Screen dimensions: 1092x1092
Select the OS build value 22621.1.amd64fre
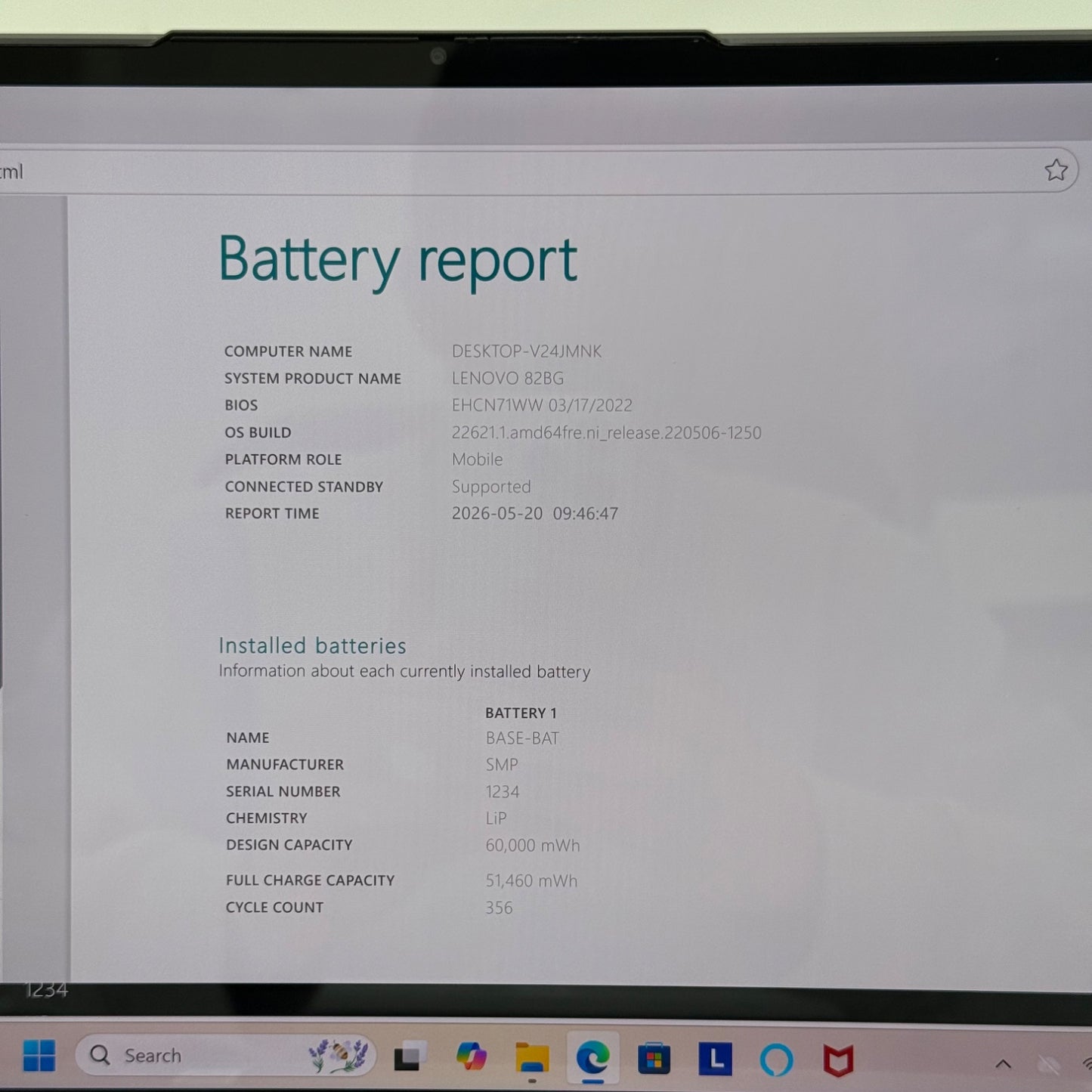[x=606, y=432]
